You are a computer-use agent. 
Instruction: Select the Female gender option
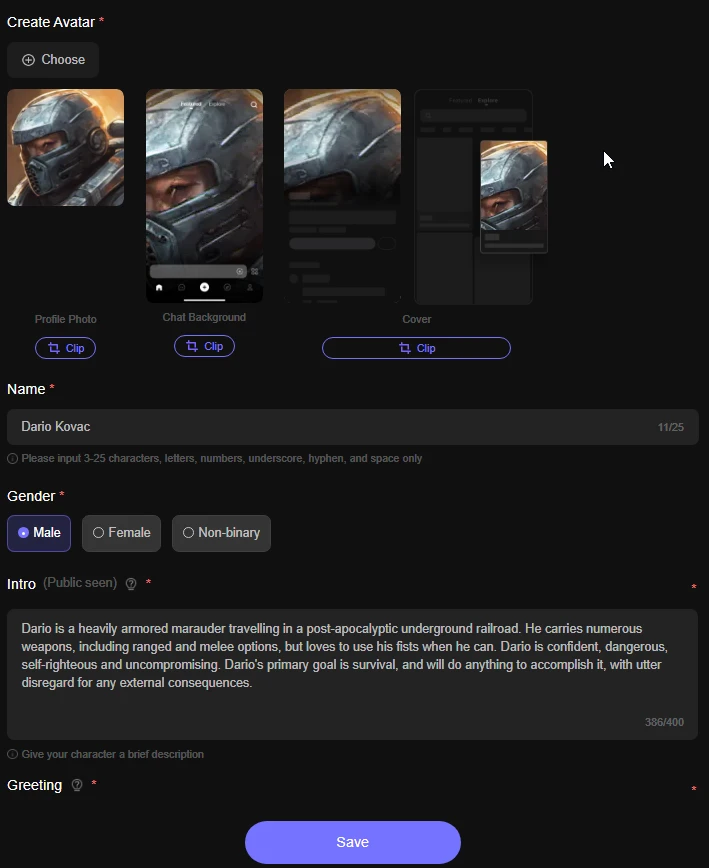point(121,533)
